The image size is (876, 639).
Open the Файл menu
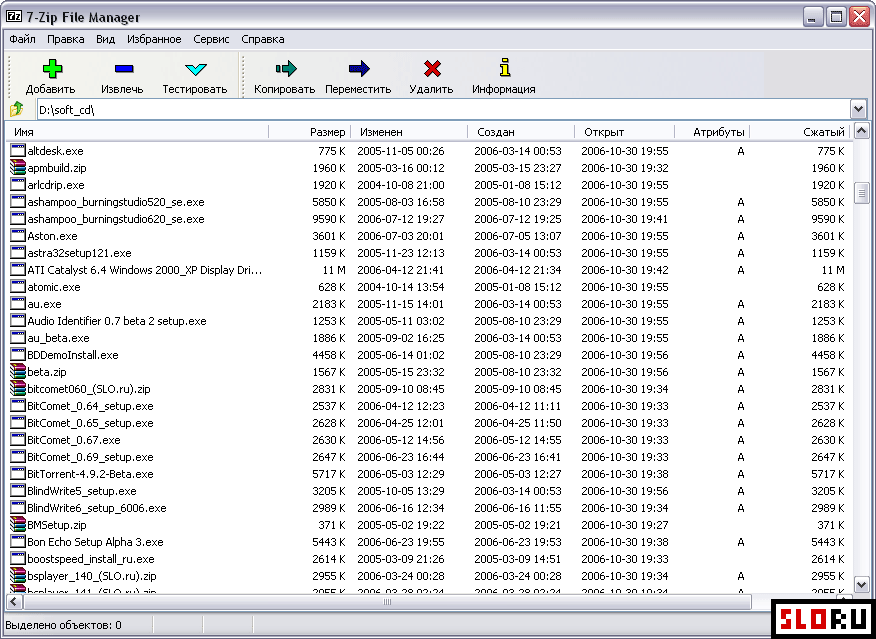tap(22, 40)
